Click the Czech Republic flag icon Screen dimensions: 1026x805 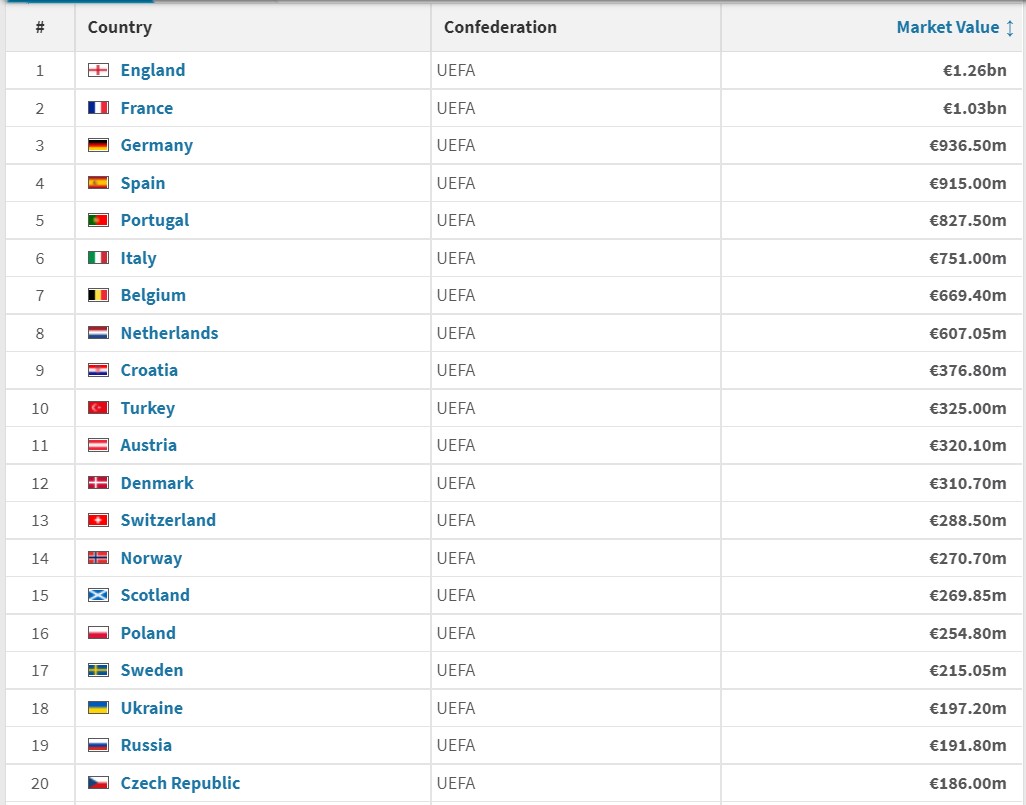pyautogui.click(x=98, y=783)
